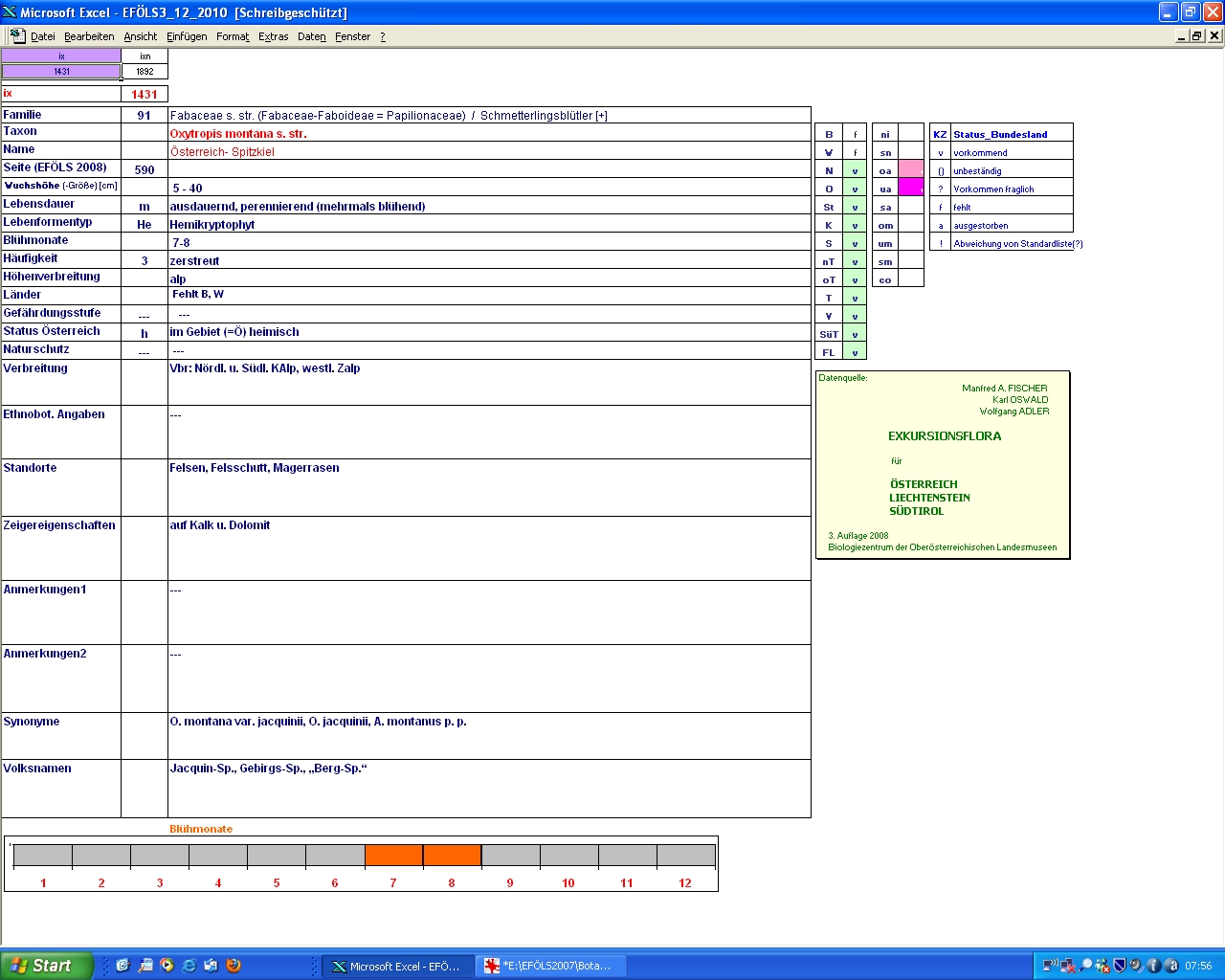Select the taxon 'Oxytropis montana s. str.'
Screen dimensions: 1225x980
tap(238, 133)
